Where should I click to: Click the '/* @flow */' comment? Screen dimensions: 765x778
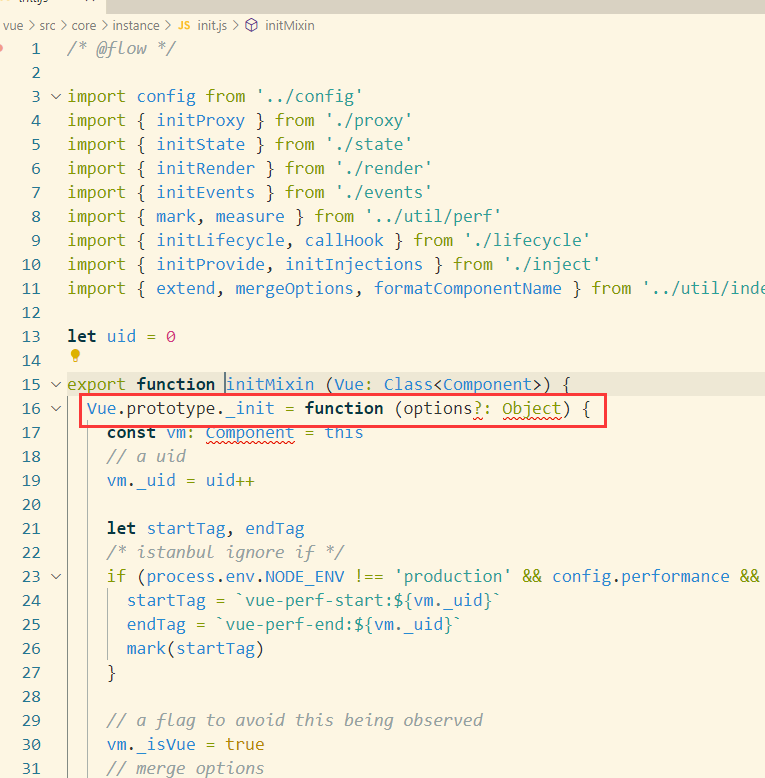[122, 49]
